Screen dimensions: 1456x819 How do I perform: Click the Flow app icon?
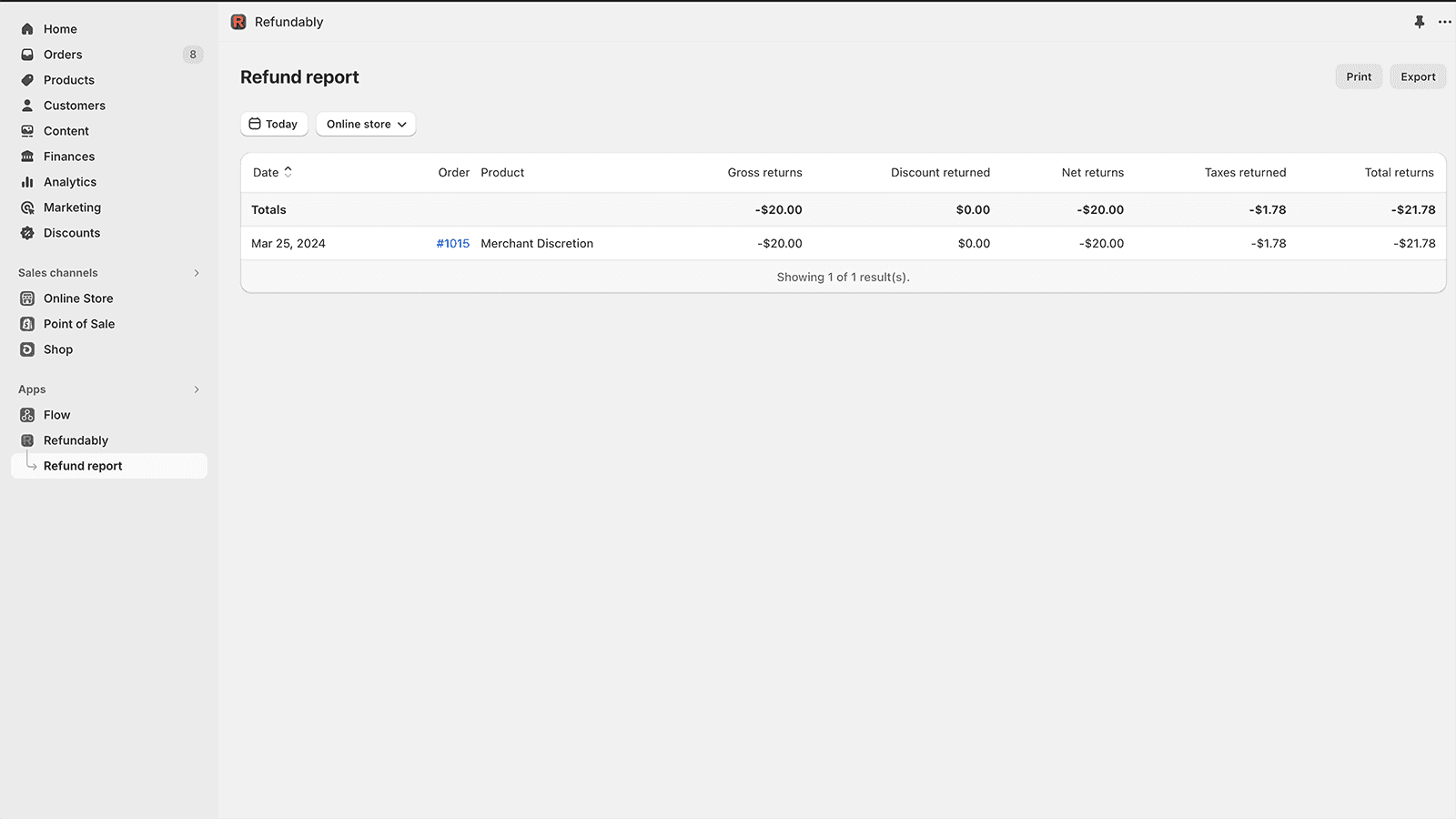(27, 415)
